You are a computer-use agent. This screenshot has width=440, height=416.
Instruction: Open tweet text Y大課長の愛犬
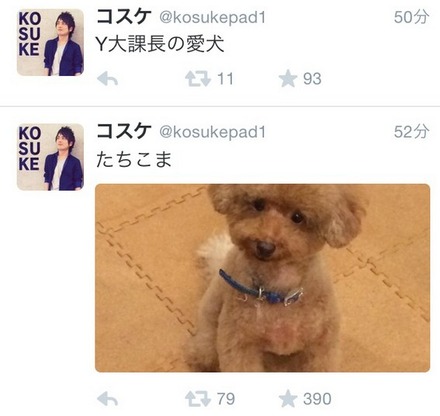click(x=159, y=44)
